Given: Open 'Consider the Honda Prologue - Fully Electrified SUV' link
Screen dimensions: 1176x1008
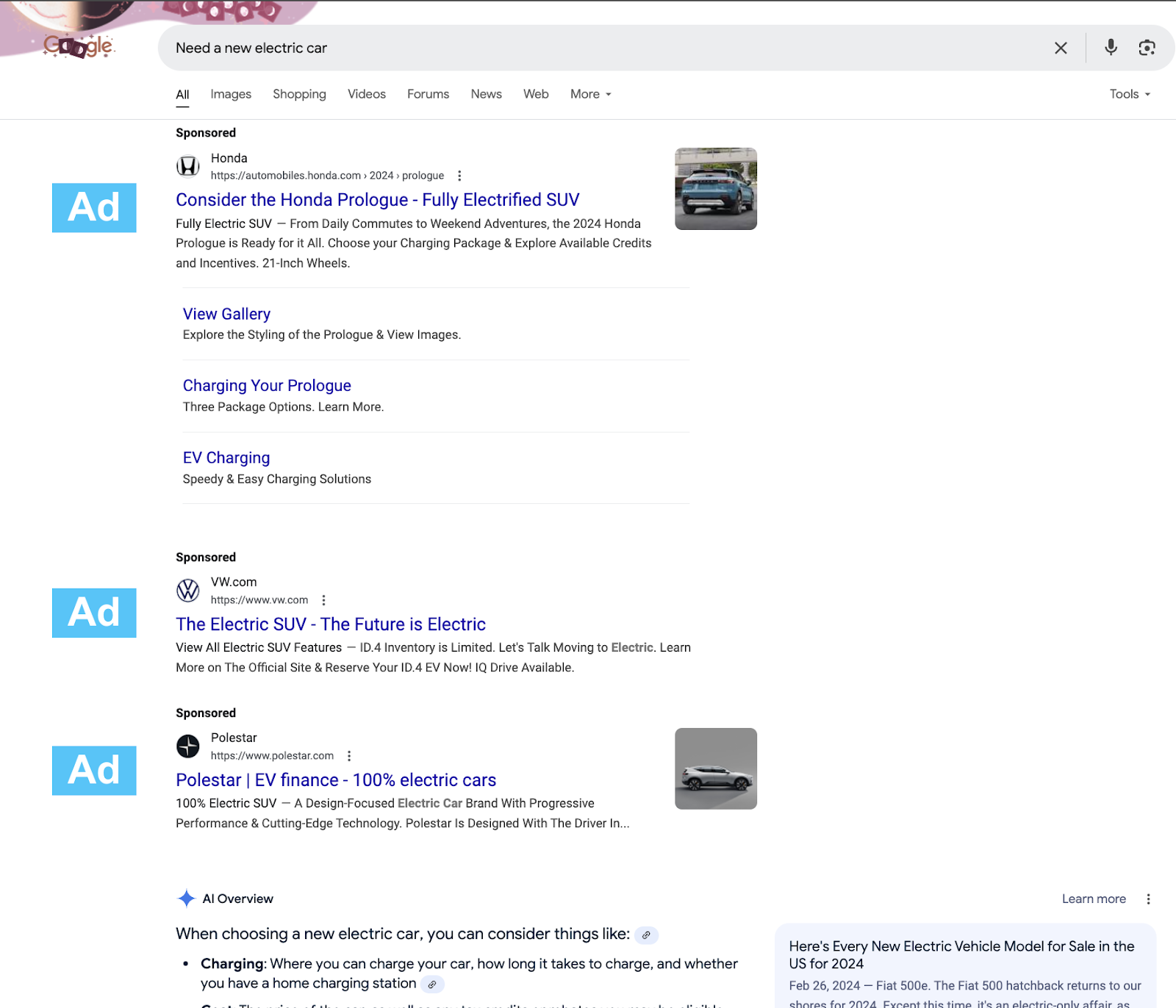Looking at the screenshot, I should (377, 200).
